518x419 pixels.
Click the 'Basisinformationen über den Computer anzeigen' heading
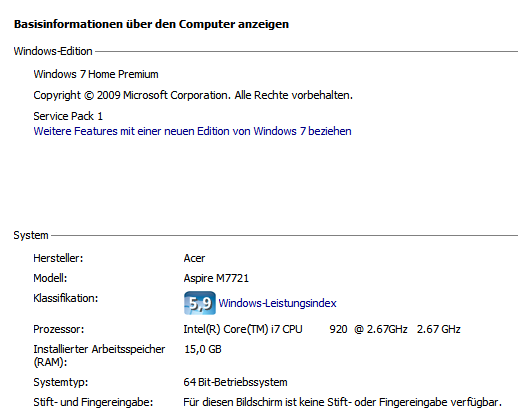tap(151, 24)
